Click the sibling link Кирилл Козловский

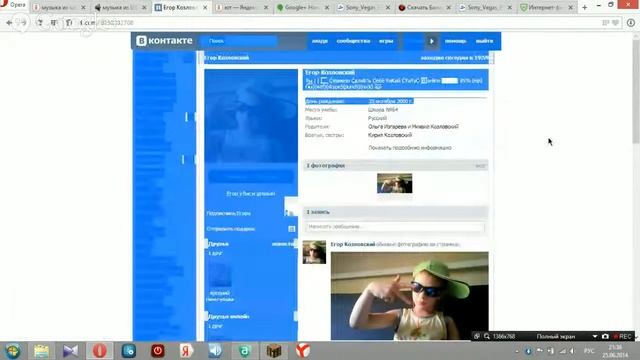tap(390, 135)
